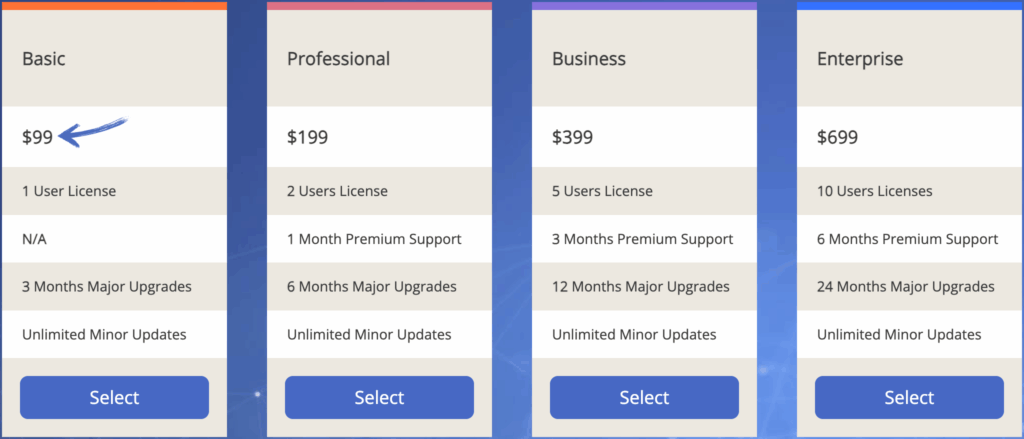Select the Basic plan
The height and width of the screenshot is (439, 1024).
tap(114, 398)
